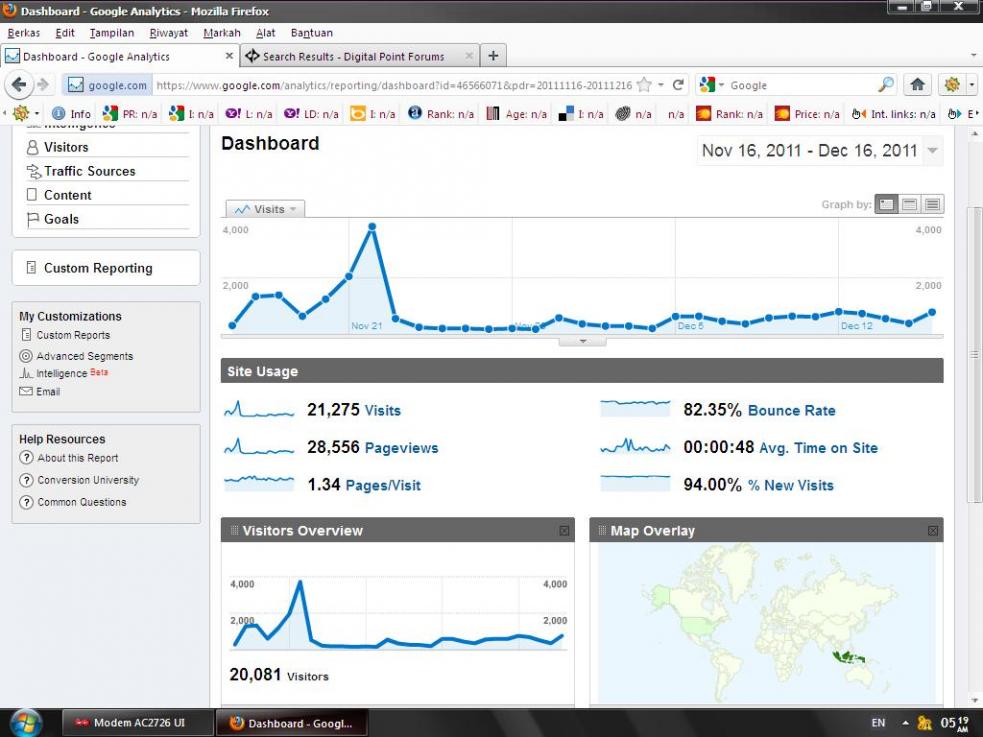Click the LD: n/a Yahoo toolbar item
Viewport: 983px width, 737px height.
coord(311,113)
